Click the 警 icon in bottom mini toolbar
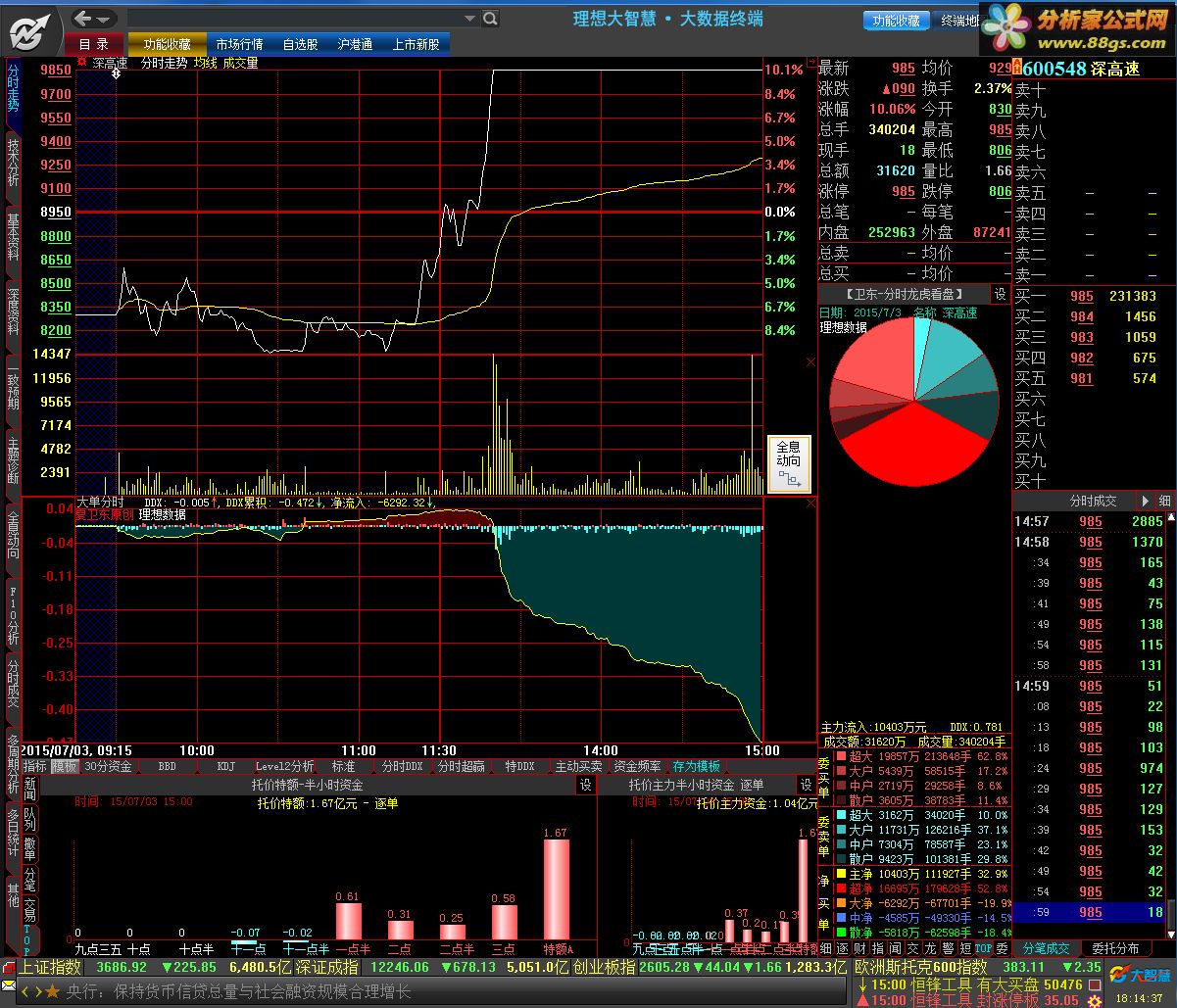Screen dimensions: 1177x1008 [949, 948]
